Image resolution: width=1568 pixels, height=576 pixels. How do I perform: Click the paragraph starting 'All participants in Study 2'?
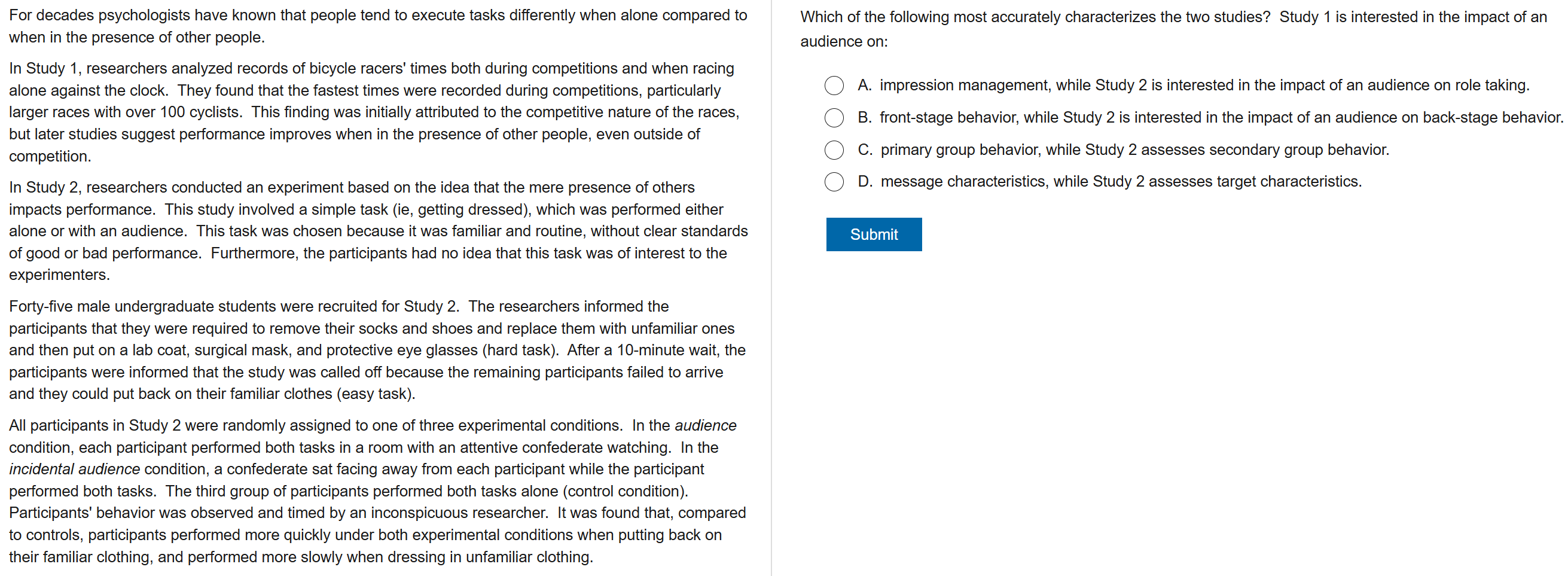377,490
